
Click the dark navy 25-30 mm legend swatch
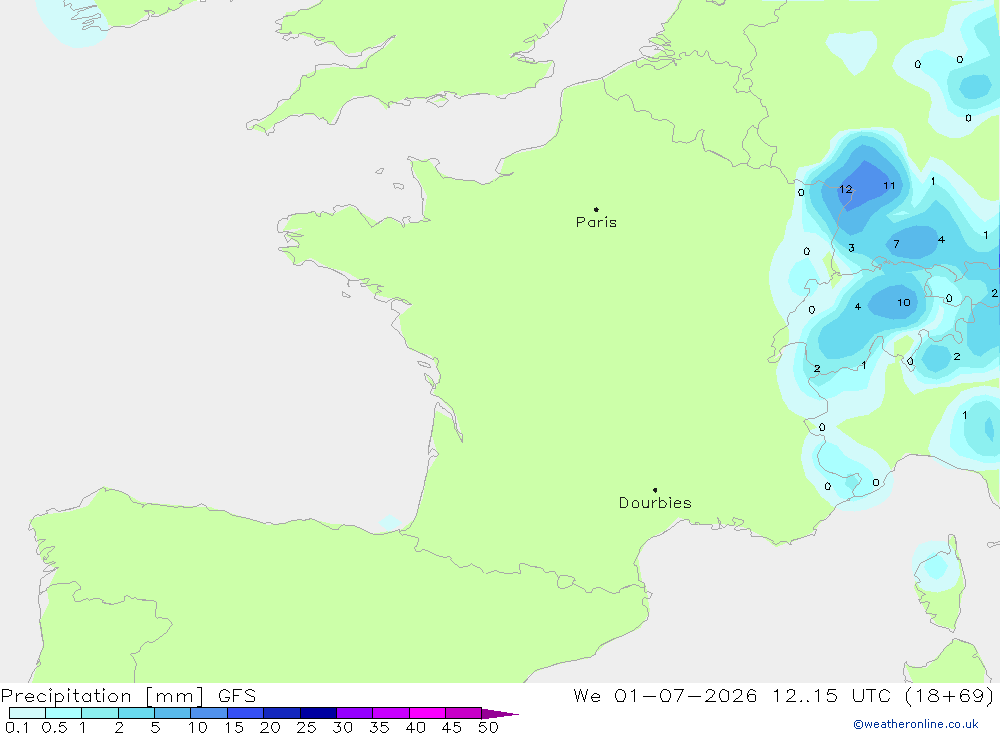click(x=318, y=713)
